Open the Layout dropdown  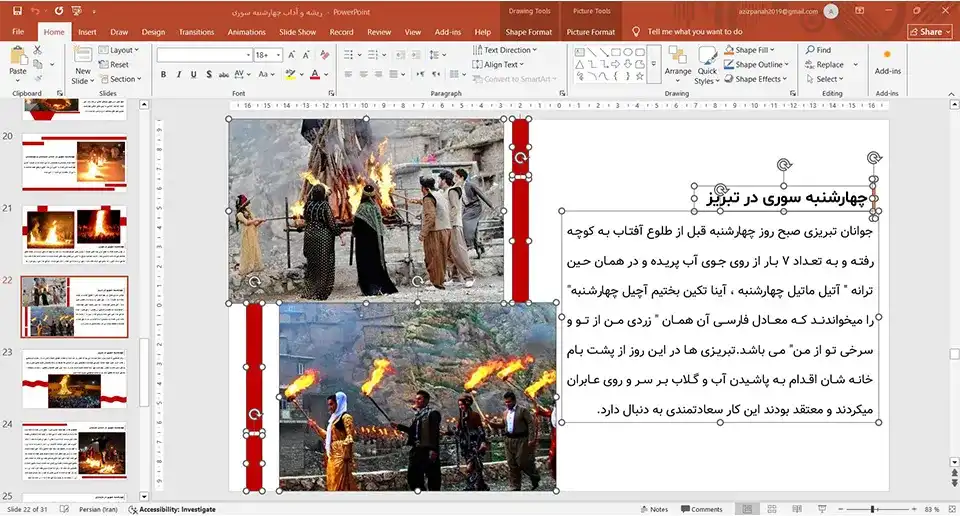pos(119,50)
